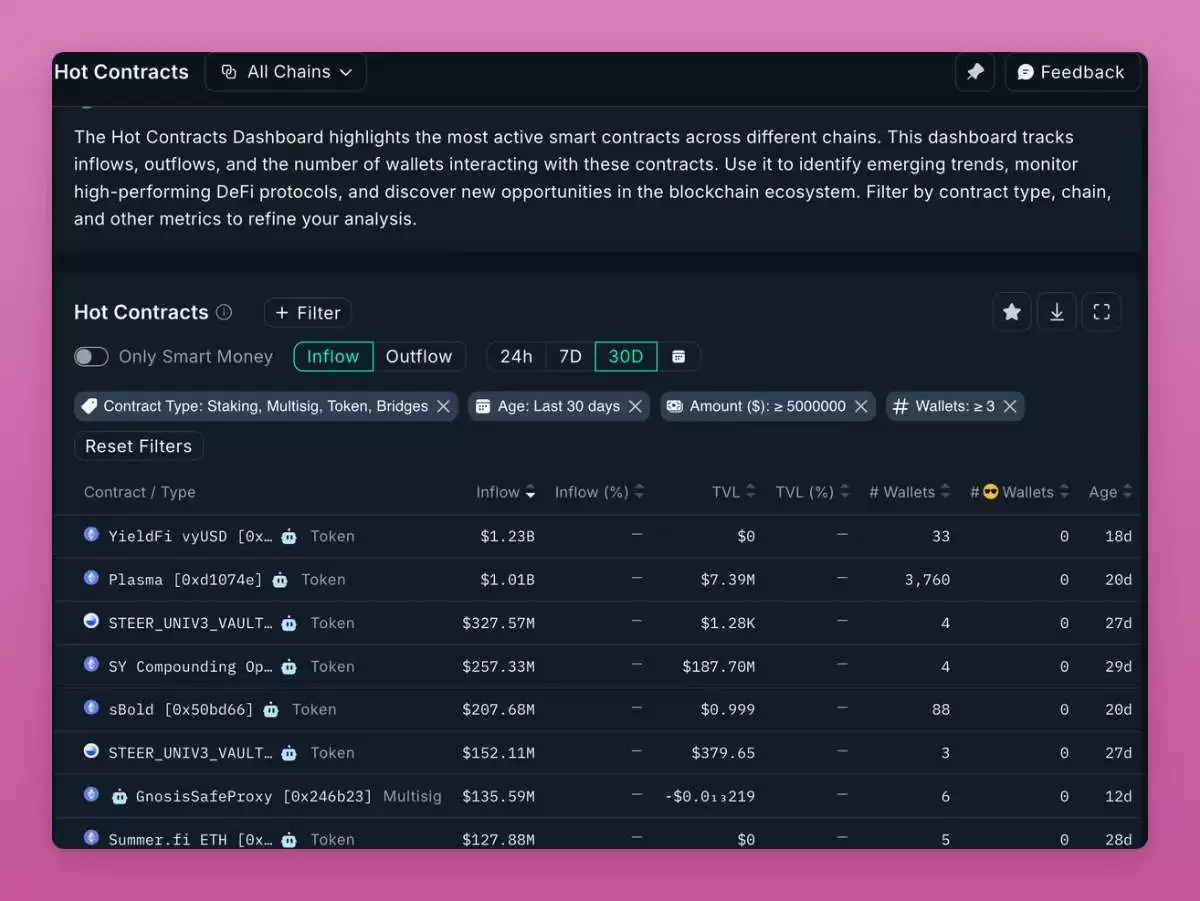The width and height of the screenshot is (1200, 901).
Task: Select the Outflow option
Action: (x=419, y=357)
